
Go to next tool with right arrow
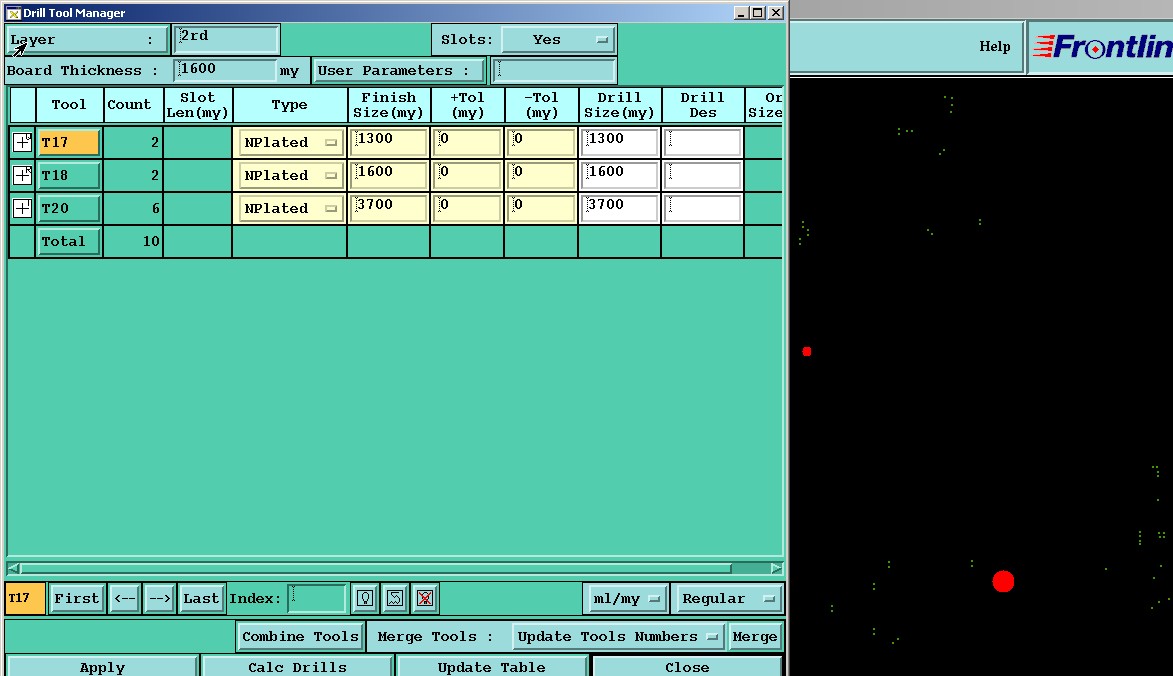(x=159, y=598)
